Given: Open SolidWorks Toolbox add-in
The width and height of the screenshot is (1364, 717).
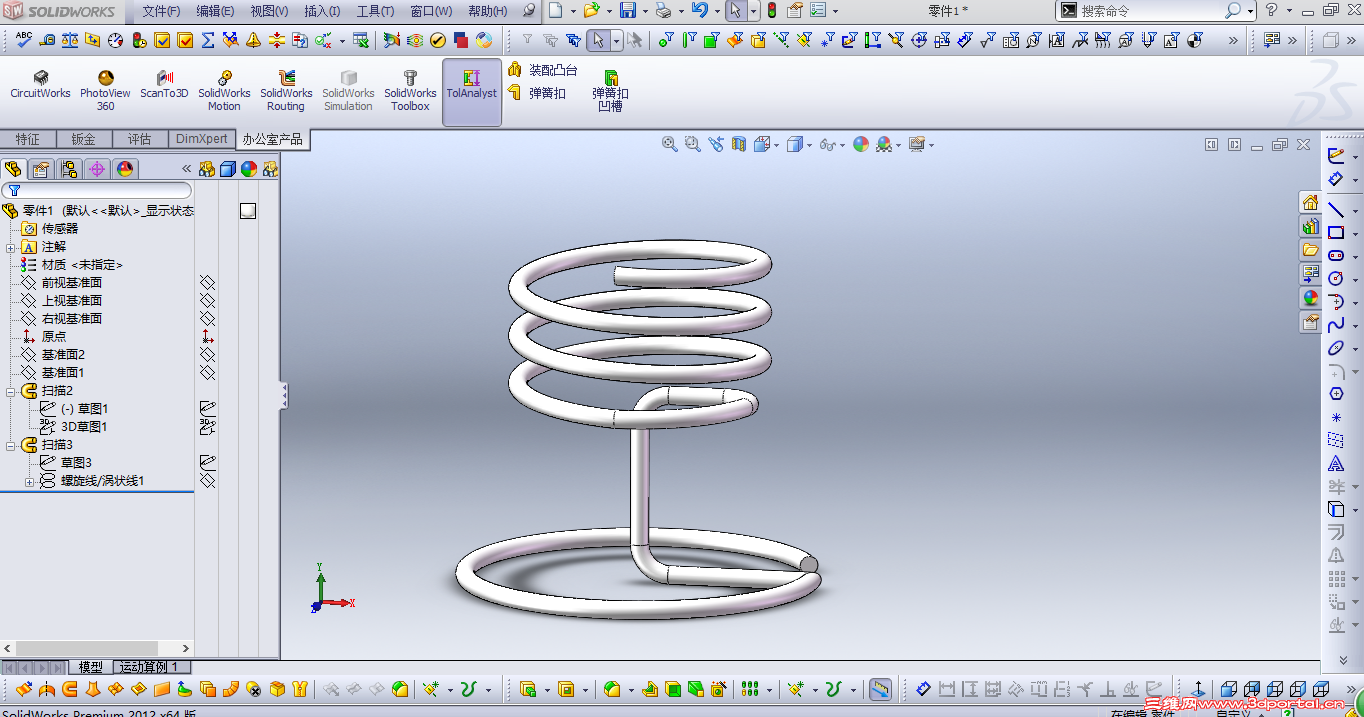Looking at the screenshot, I should [410, 91].
